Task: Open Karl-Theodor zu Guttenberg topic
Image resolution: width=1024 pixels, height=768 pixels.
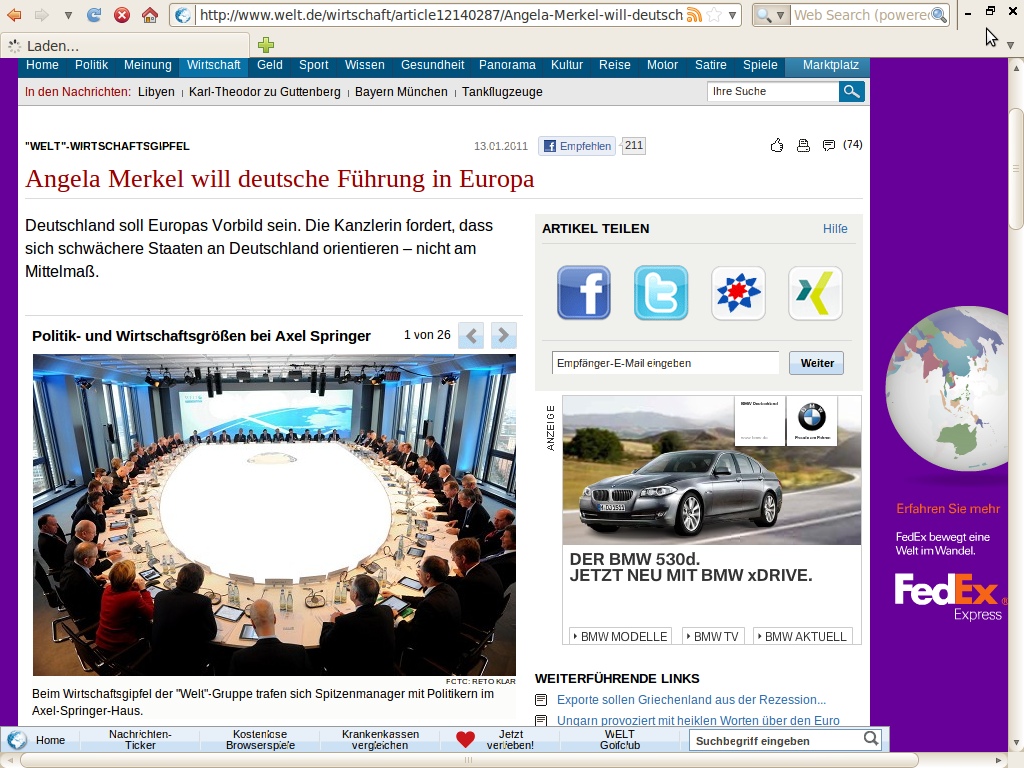Action: click(x=264, y=92)
